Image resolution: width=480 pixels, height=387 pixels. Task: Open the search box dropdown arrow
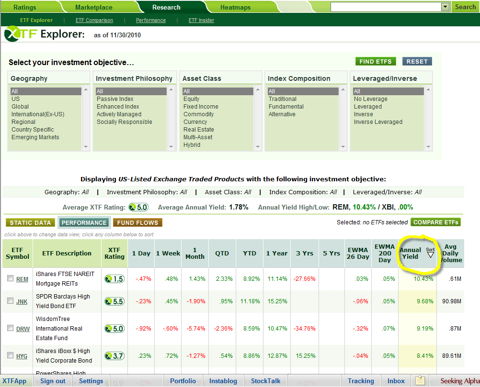click(x=445, y=7)
